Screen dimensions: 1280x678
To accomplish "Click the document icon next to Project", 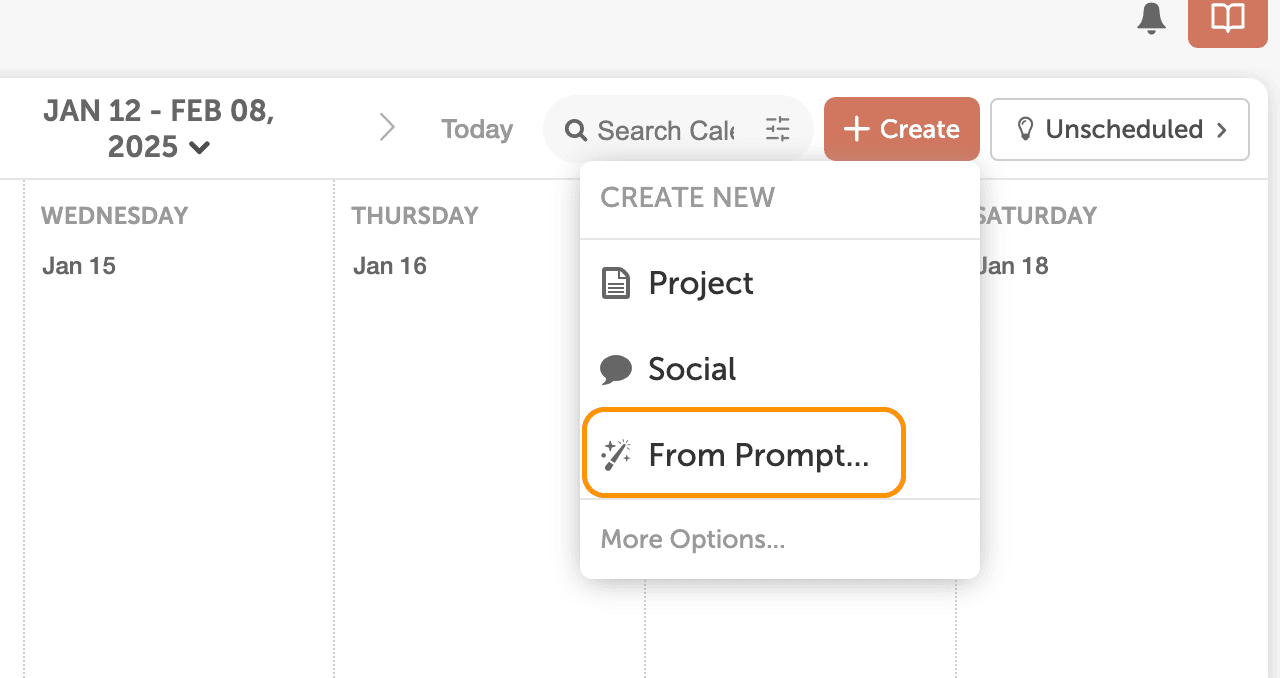I will 617,282.
